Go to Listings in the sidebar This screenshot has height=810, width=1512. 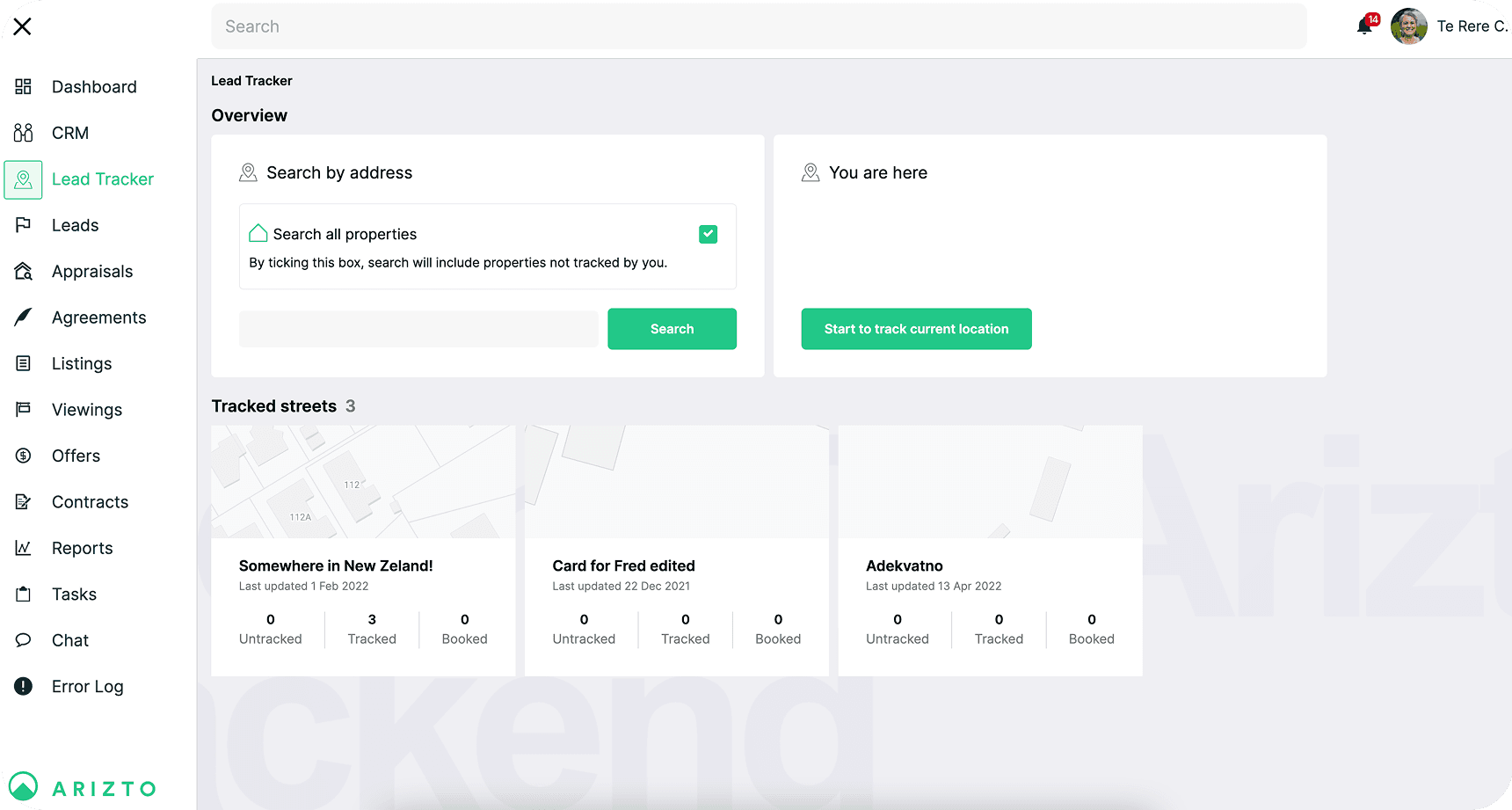tap(82, 363)
